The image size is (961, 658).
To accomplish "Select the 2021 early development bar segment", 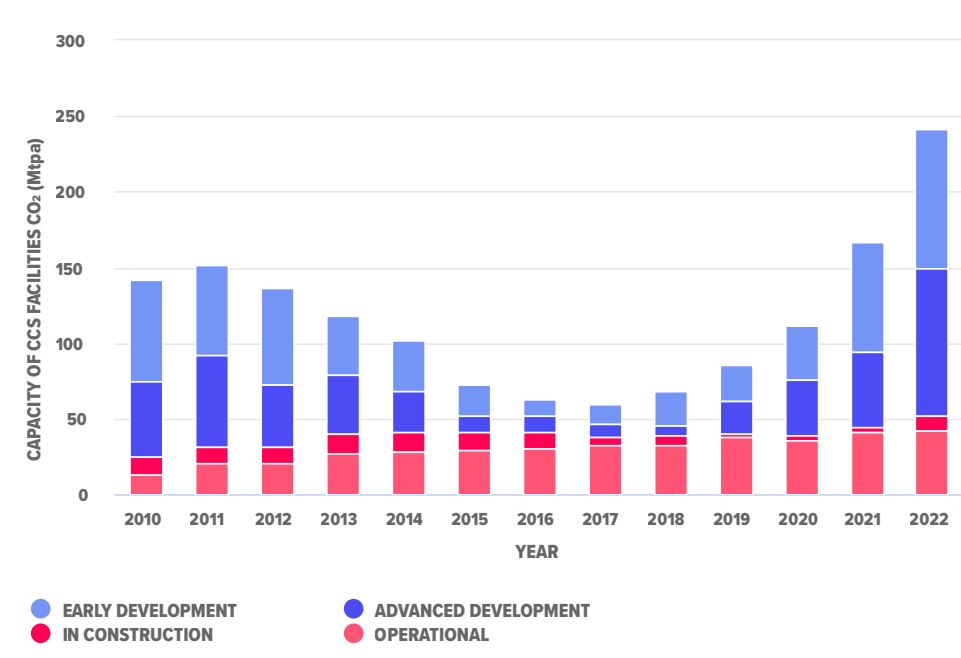I will coord(867,298).
